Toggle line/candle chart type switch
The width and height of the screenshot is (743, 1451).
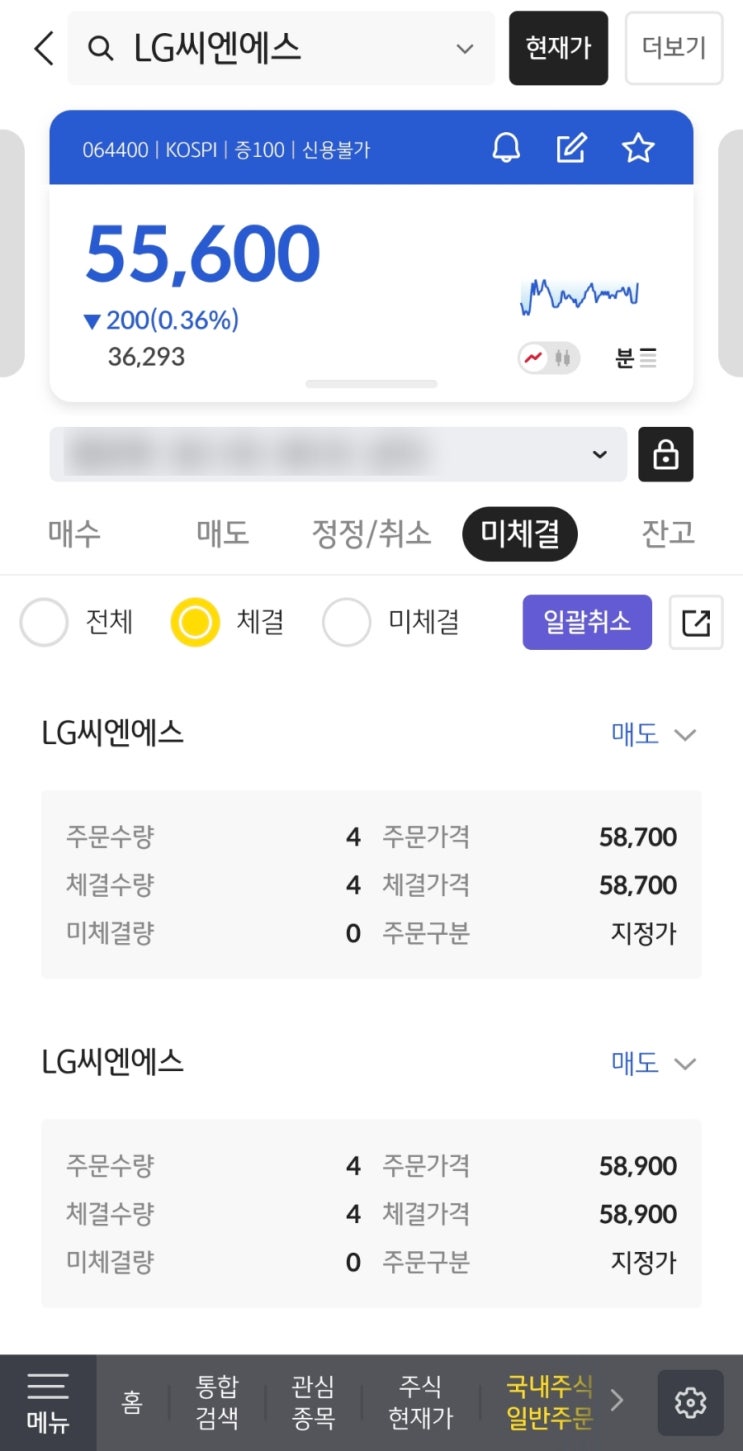click(549, 358)
